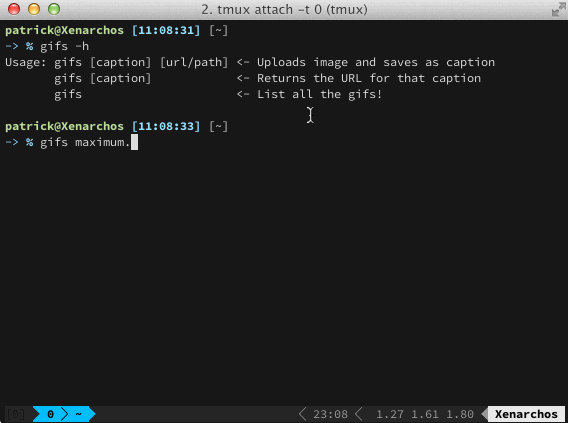
Task: Click load average value 1.80
Action: [460, 414]
